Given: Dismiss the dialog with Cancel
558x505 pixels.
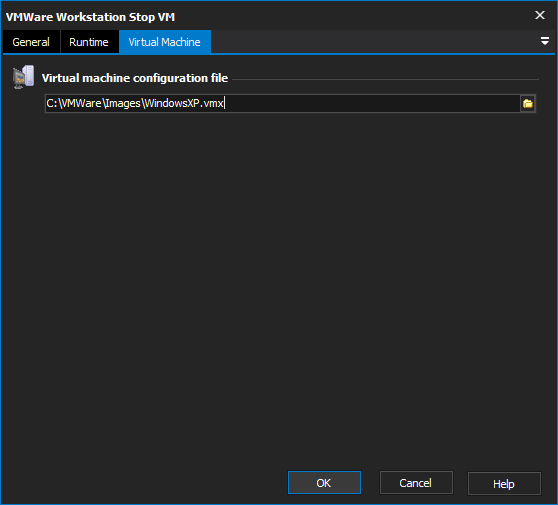Looking at the screenshot, I should (x=416, y=483).
